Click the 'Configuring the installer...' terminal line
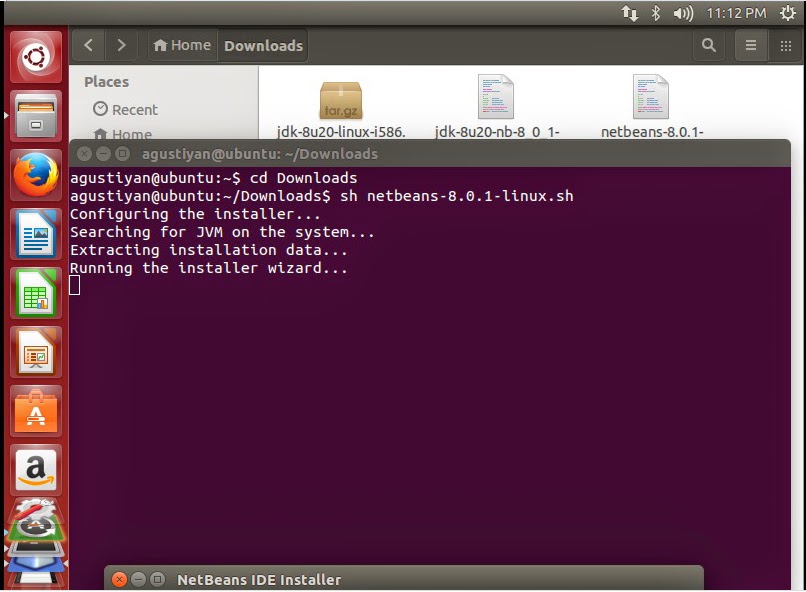The image size is (806, 592). pos(195,214)
